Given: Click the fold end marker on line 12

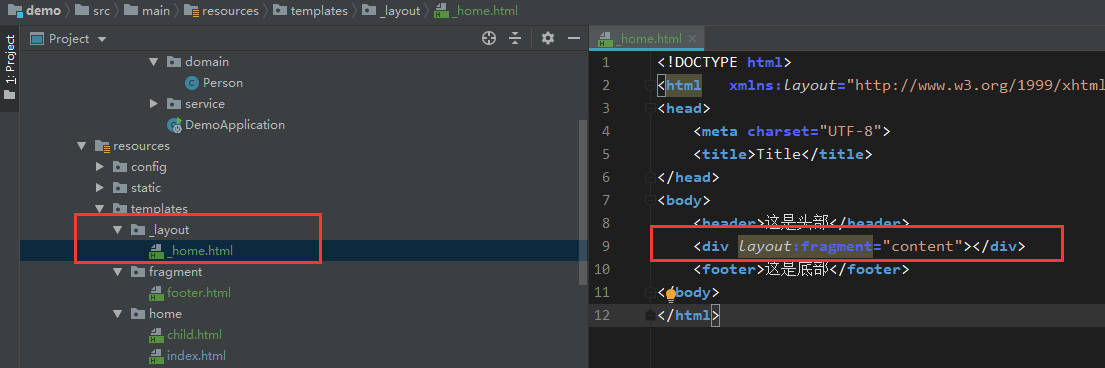Looking at the screenshot, I should click(649, 316).
